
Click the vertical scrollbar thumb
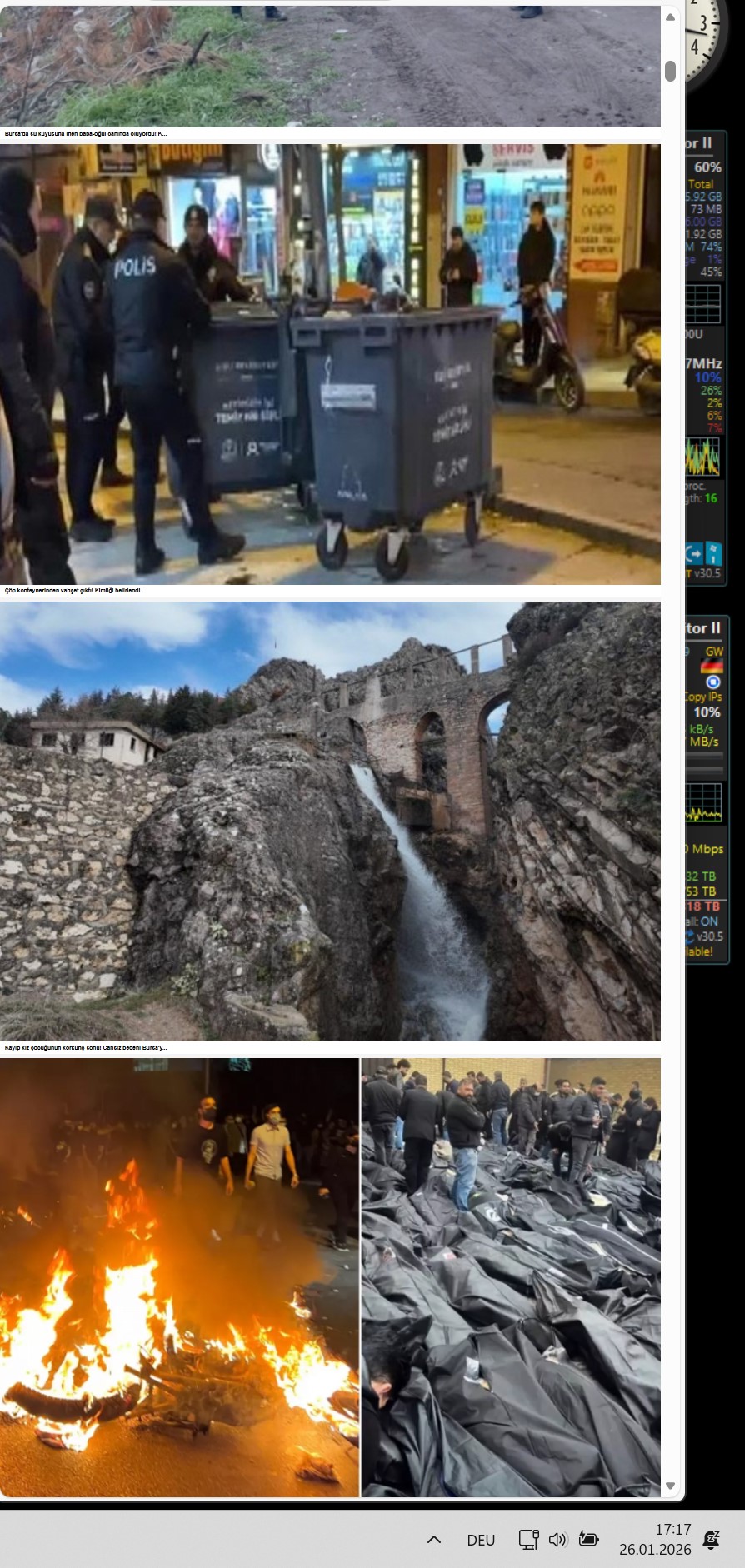pyautogui.click(x=670, y=72)
